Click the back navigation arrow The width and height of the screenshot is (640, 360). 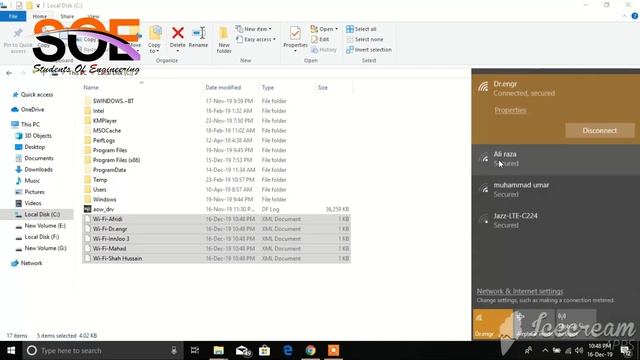[x=9, y=73]
